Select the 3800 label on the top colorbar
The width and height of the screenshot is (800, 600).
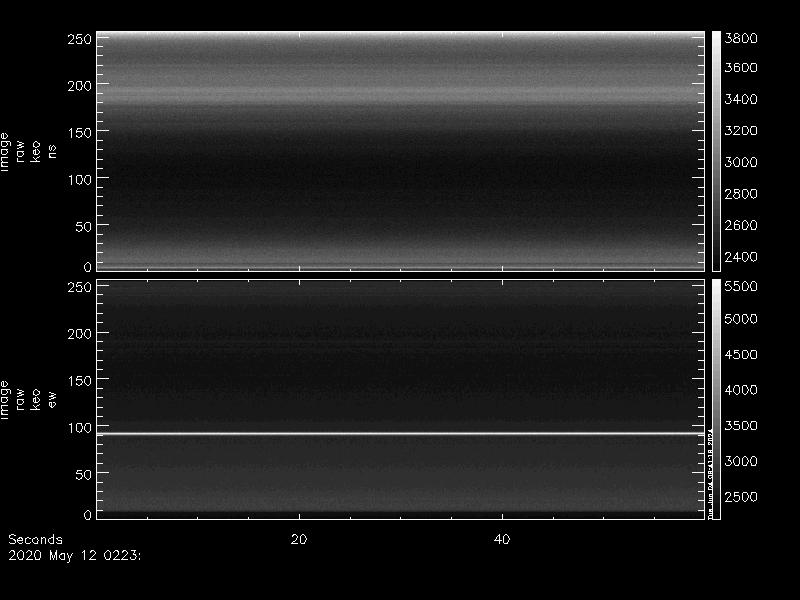tap(744, 38)
